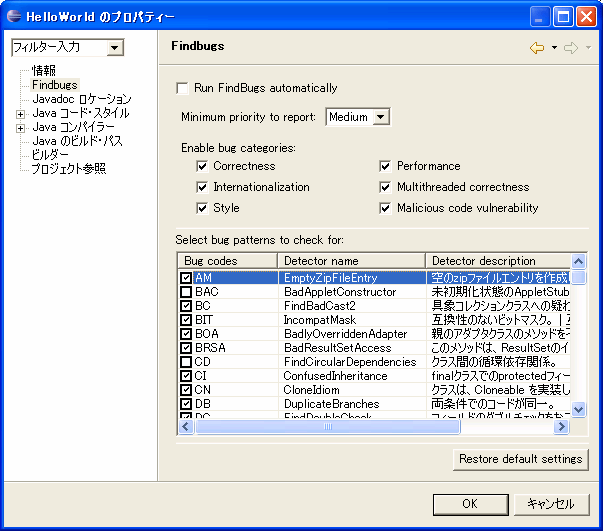Toggle Multithreaded correctness checkbox
This screenshot has height=531, width=603.
tap(385, 187)
